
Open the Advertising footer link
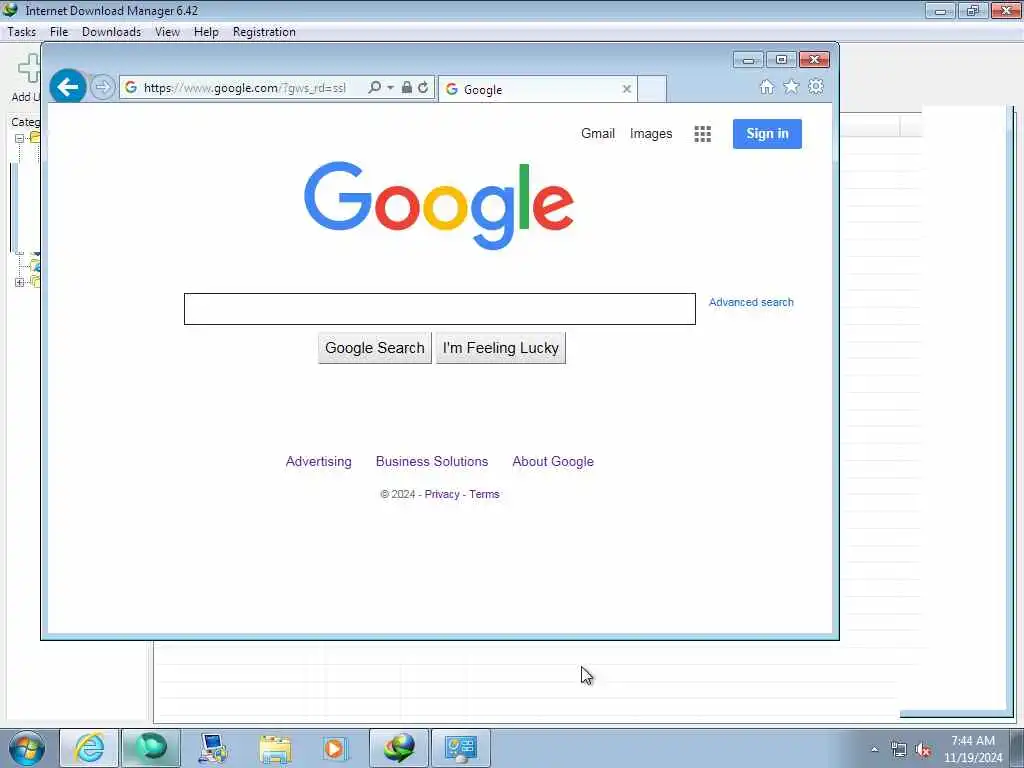(319, 461)
